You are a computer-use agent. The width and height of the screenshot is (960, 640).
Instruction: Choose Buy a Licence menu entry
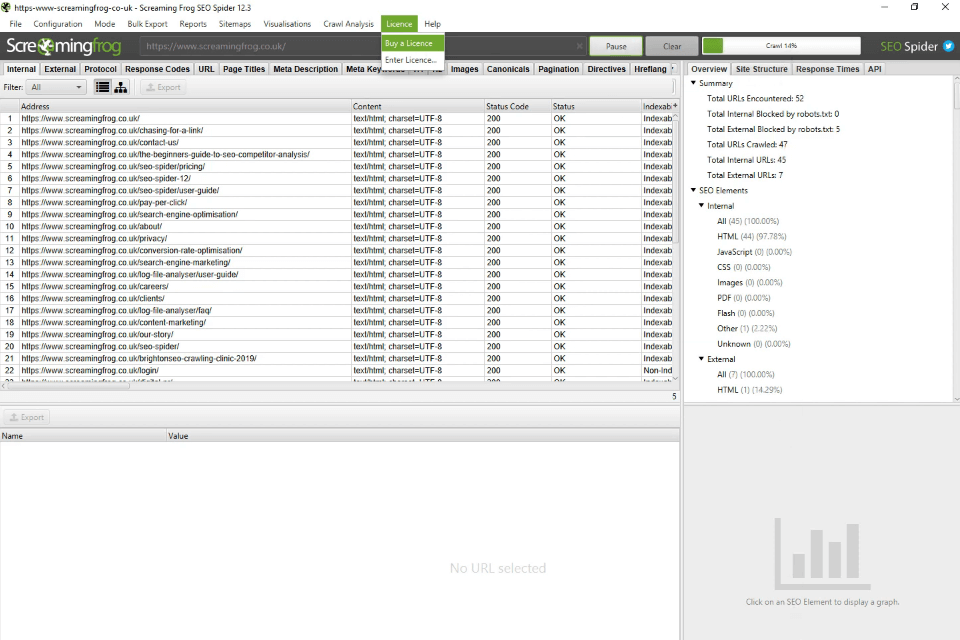click(x=413, y=43)
